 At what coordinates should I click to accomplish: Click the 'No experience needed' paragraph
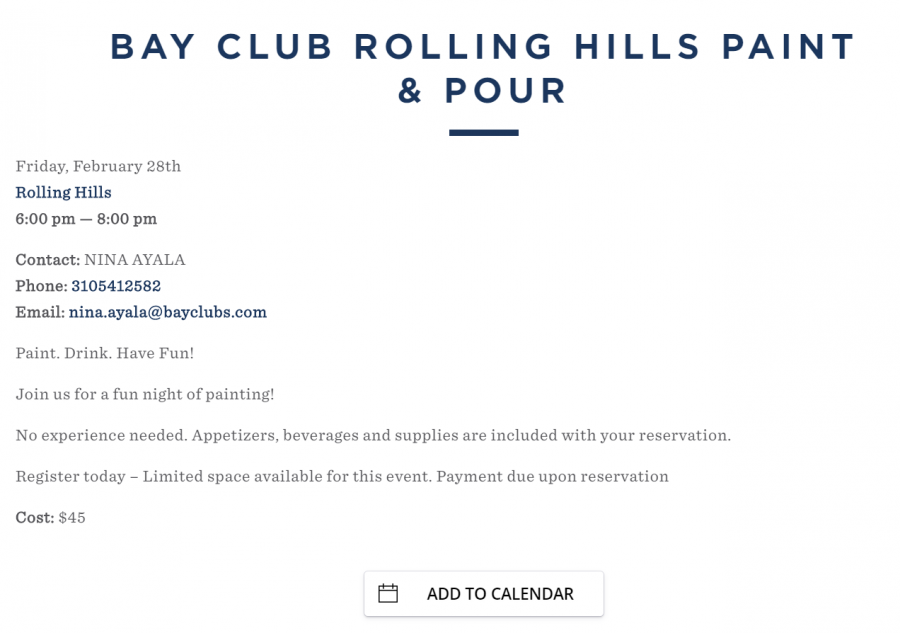[373, 436]
